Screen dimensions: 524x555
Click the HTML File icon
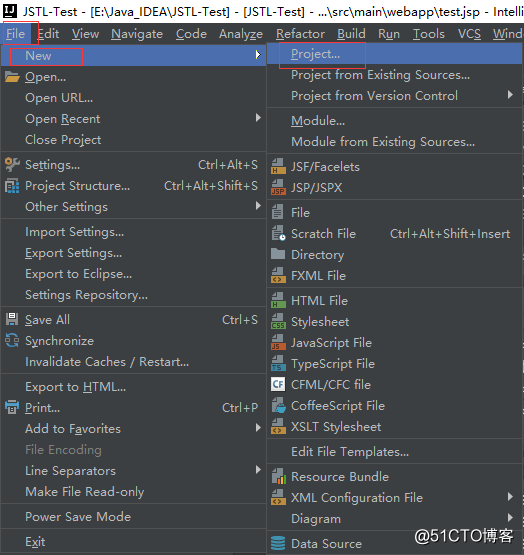tap(278, 301)
